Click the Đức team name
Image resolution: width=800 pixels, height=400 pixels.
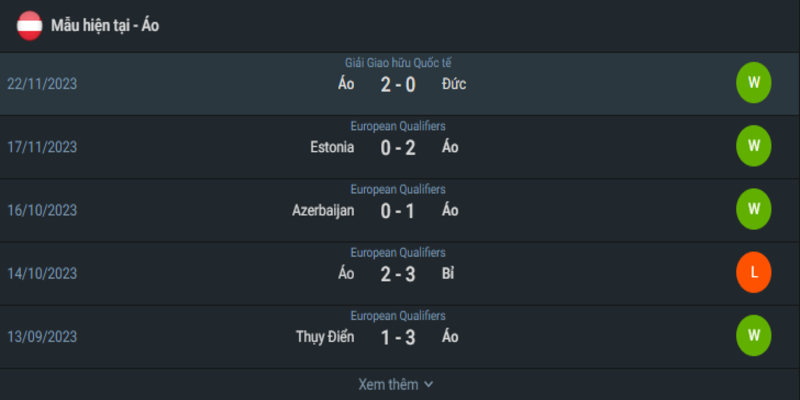coord(454,84)
